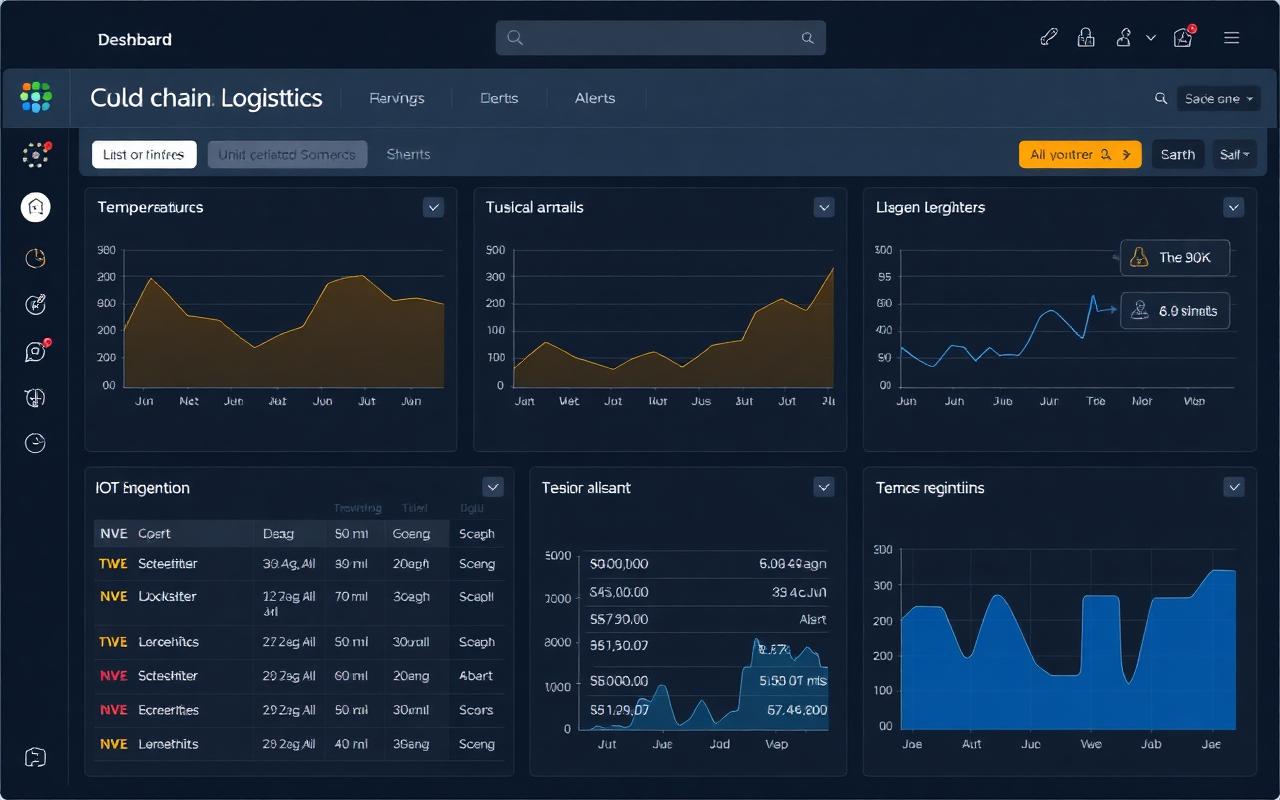1280x800 pixels.
Task: Select the Ravings menu item
Action: (x=396, y=98)
